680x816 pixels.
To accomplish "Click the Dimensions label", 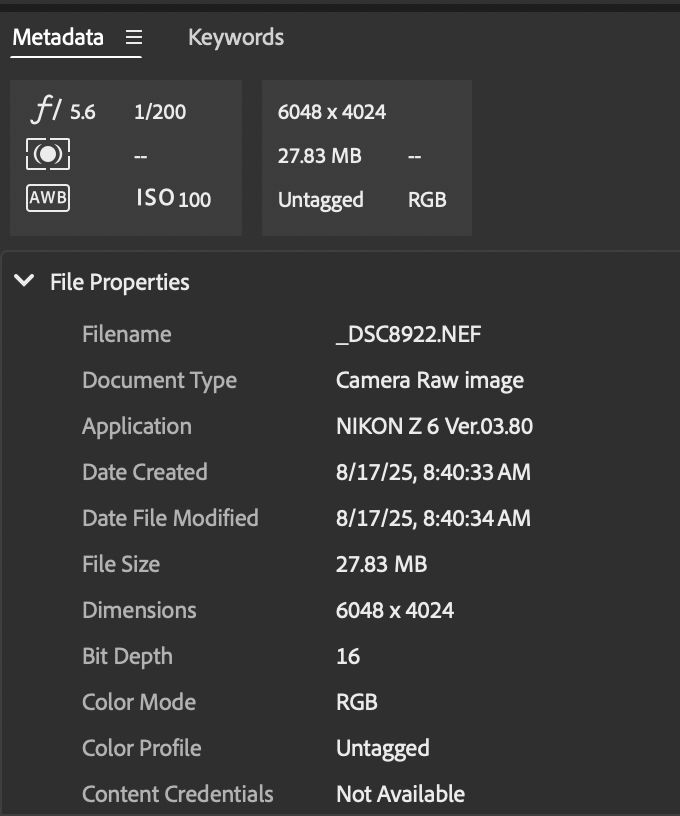I will point(139,610).
